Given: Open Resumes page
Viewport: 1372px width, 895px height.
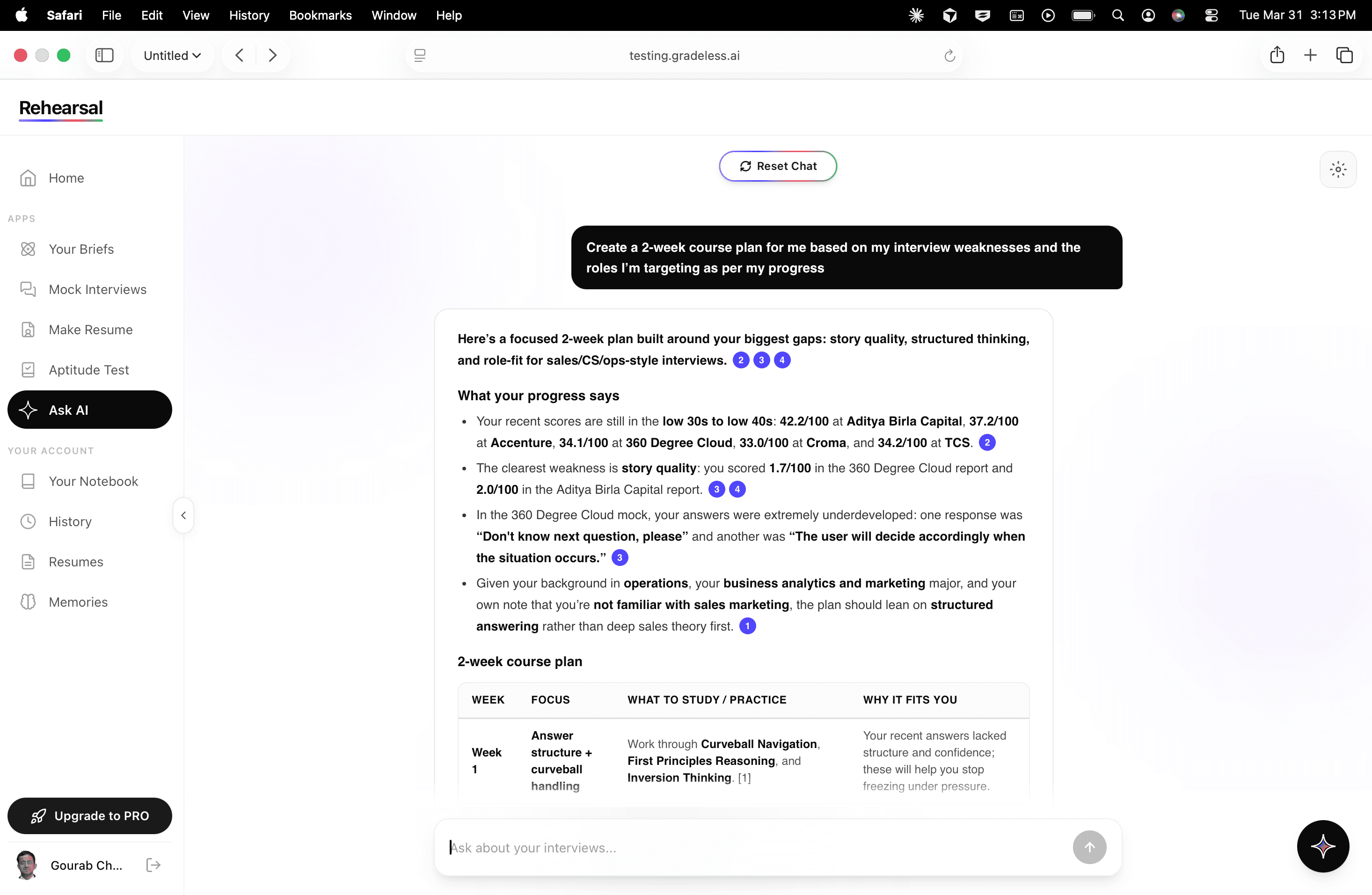Looking at the screenshot, I should click(x=89, y=562).
